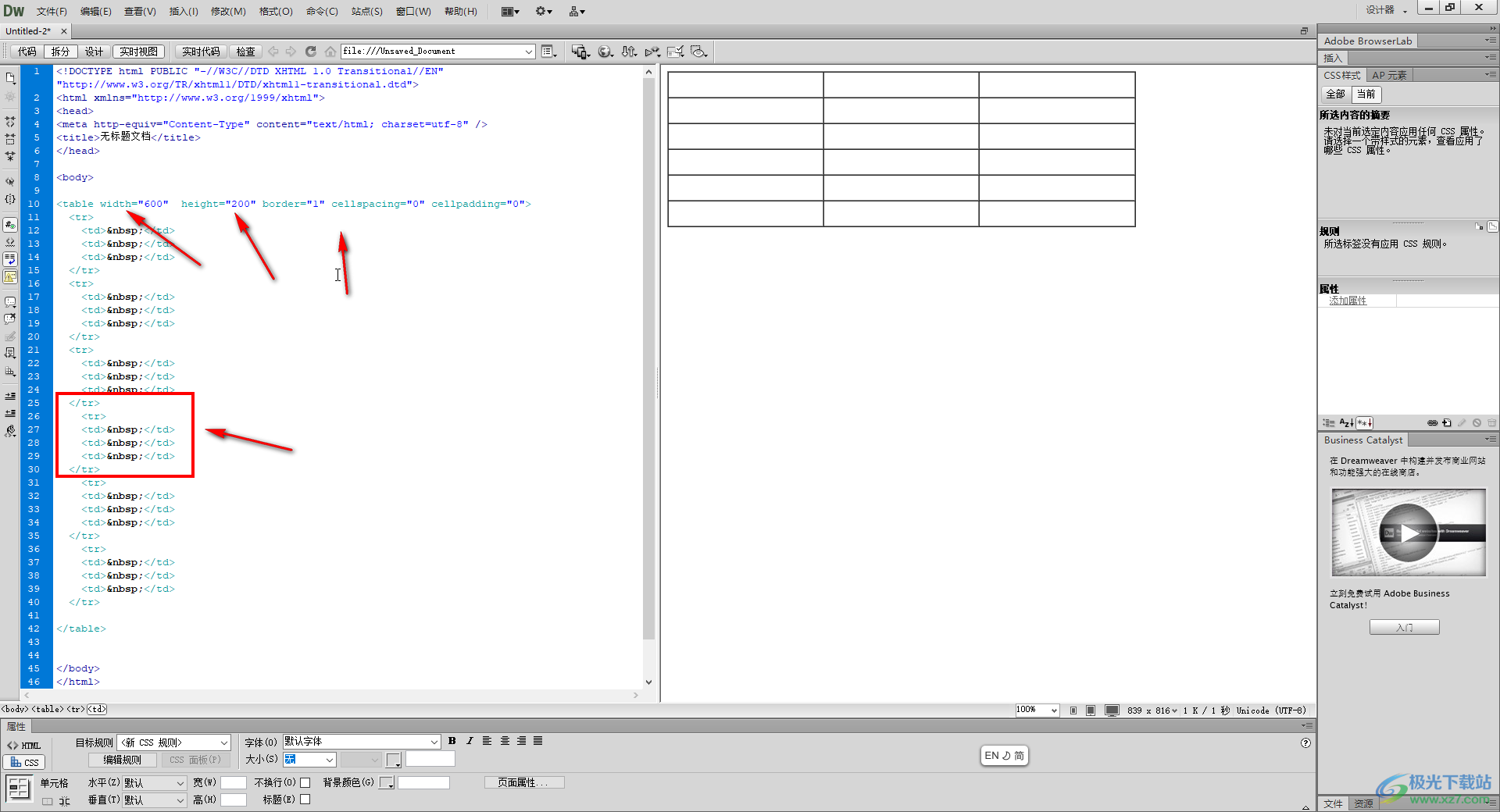
Task: Open the 站点(S) menu
Action: pos(366,11)
